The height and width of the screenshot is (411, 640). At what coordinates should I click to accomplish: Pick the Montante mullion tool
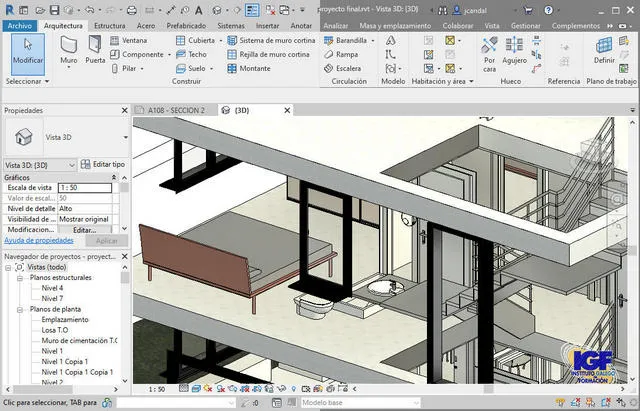point(249,68)
